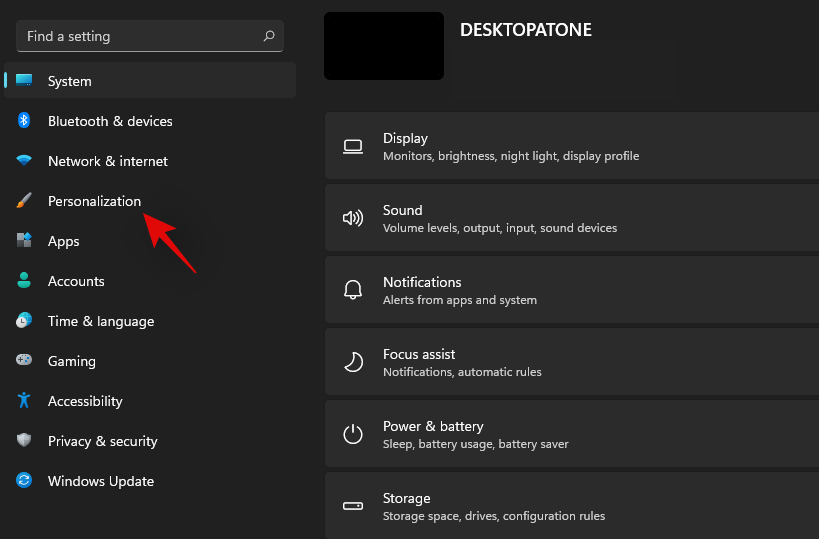Click the Accounts person icon
This screenshot has width=819, height=539.
(24, 281)
